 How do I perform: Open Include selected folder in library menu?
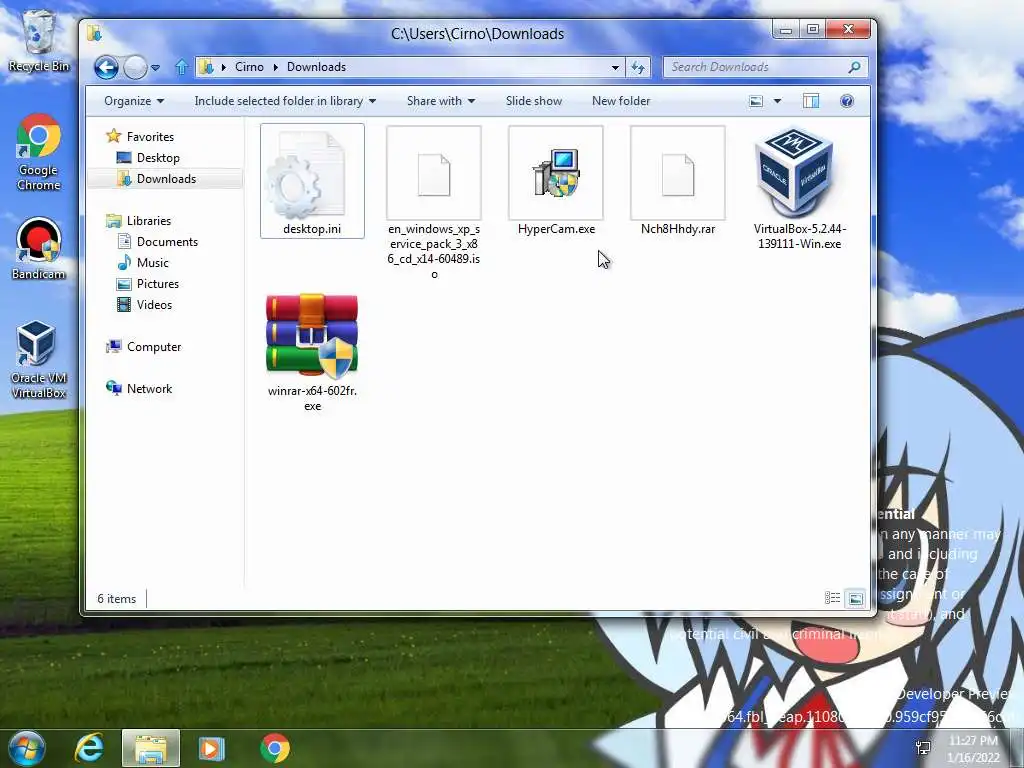pos(285,101)
